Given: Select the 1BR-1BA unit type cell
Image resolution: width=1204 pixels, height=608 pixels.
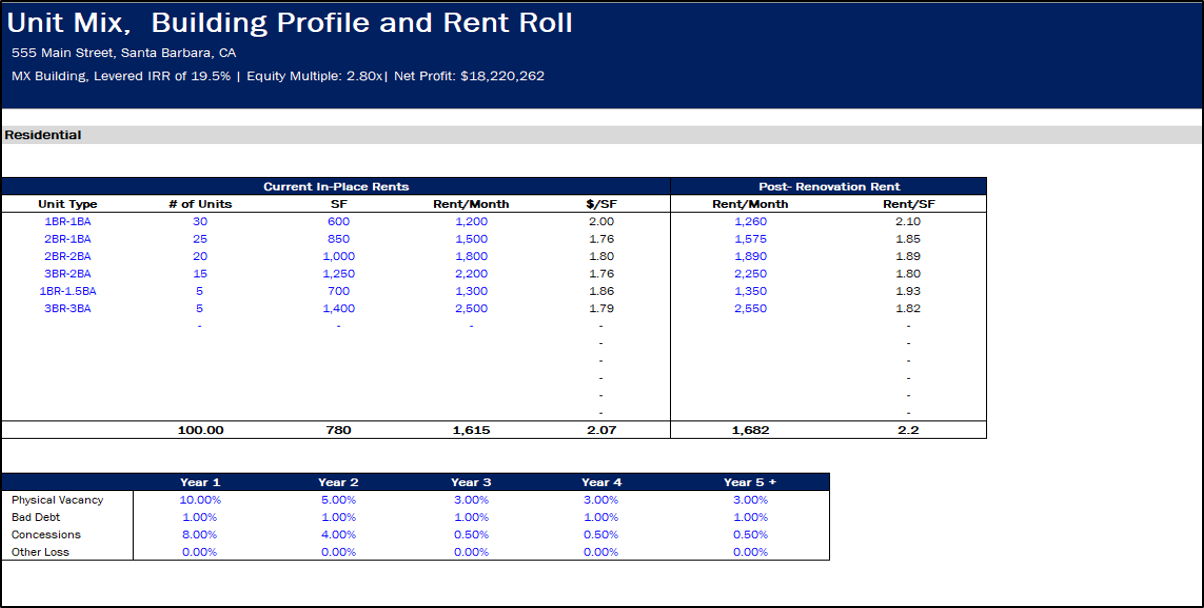Looking at the screenshot, I should point(67,221).
